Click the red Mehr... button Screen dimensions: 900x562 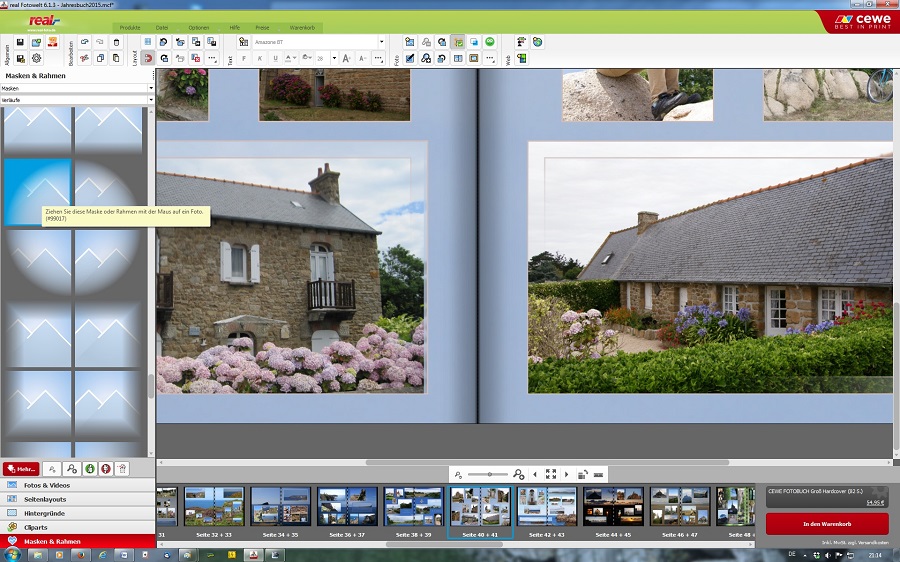tap(21, 468)
